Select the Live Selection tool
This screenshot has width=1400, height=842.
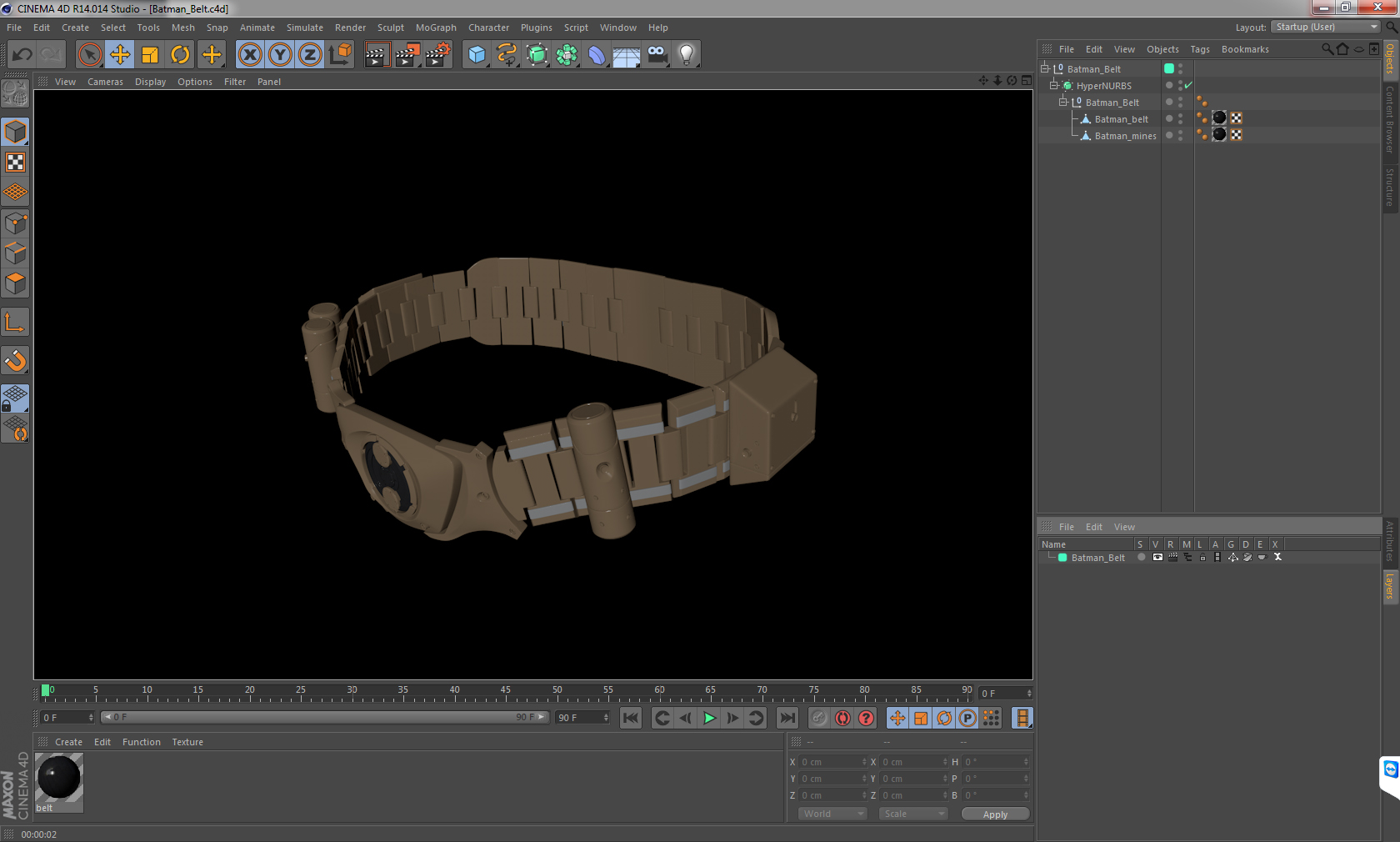(89, 55)
